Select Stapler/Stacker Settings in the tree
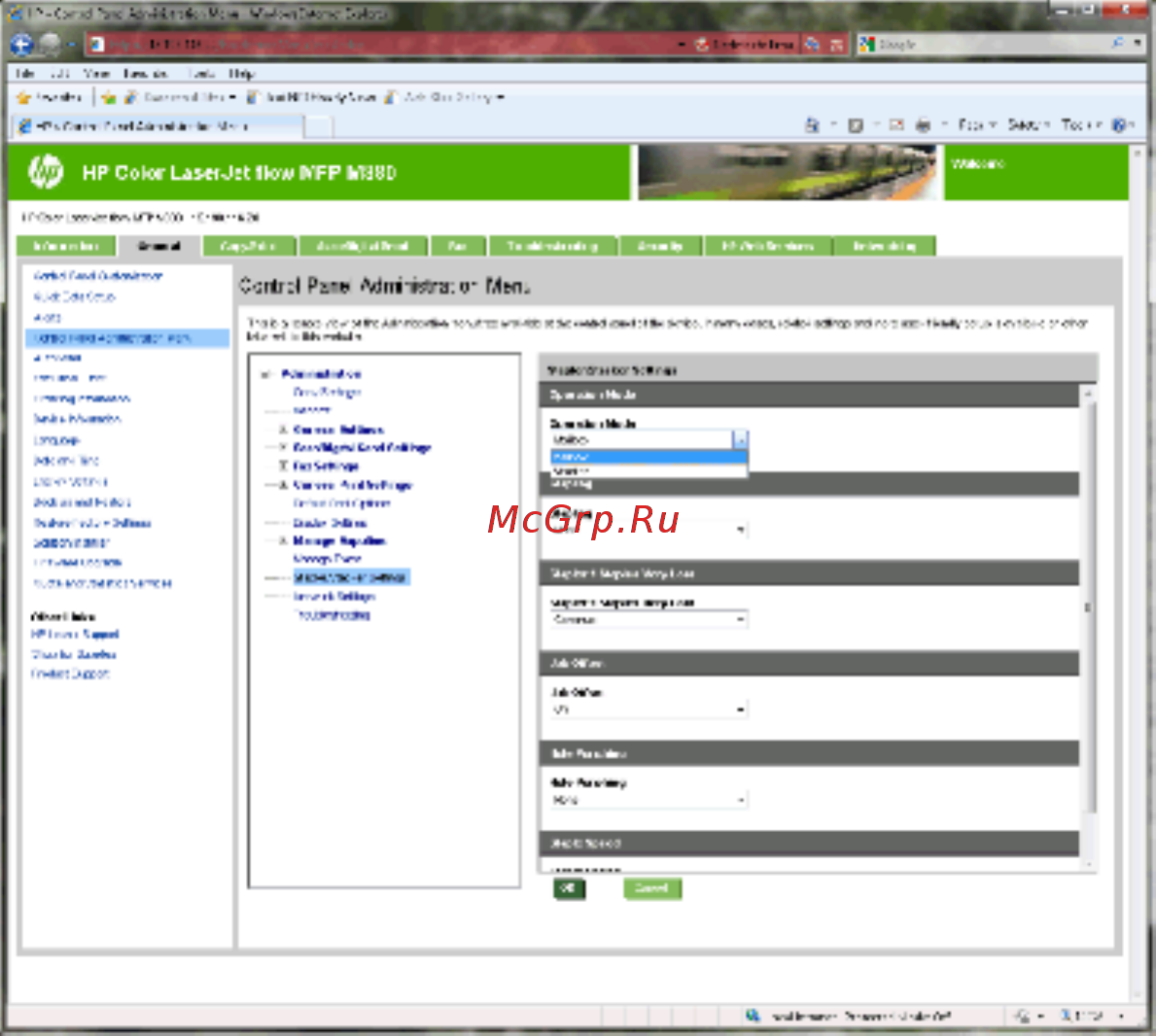1156x1036 pixels. [351, 577]
